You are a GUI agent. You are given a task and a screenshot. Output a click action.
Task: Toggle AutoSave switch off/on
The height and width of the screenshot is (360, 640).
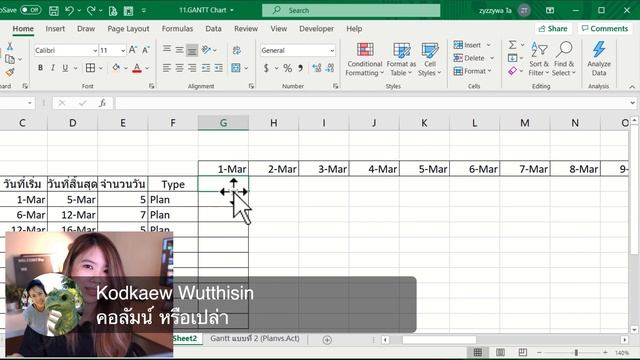(x=31, y=10)
